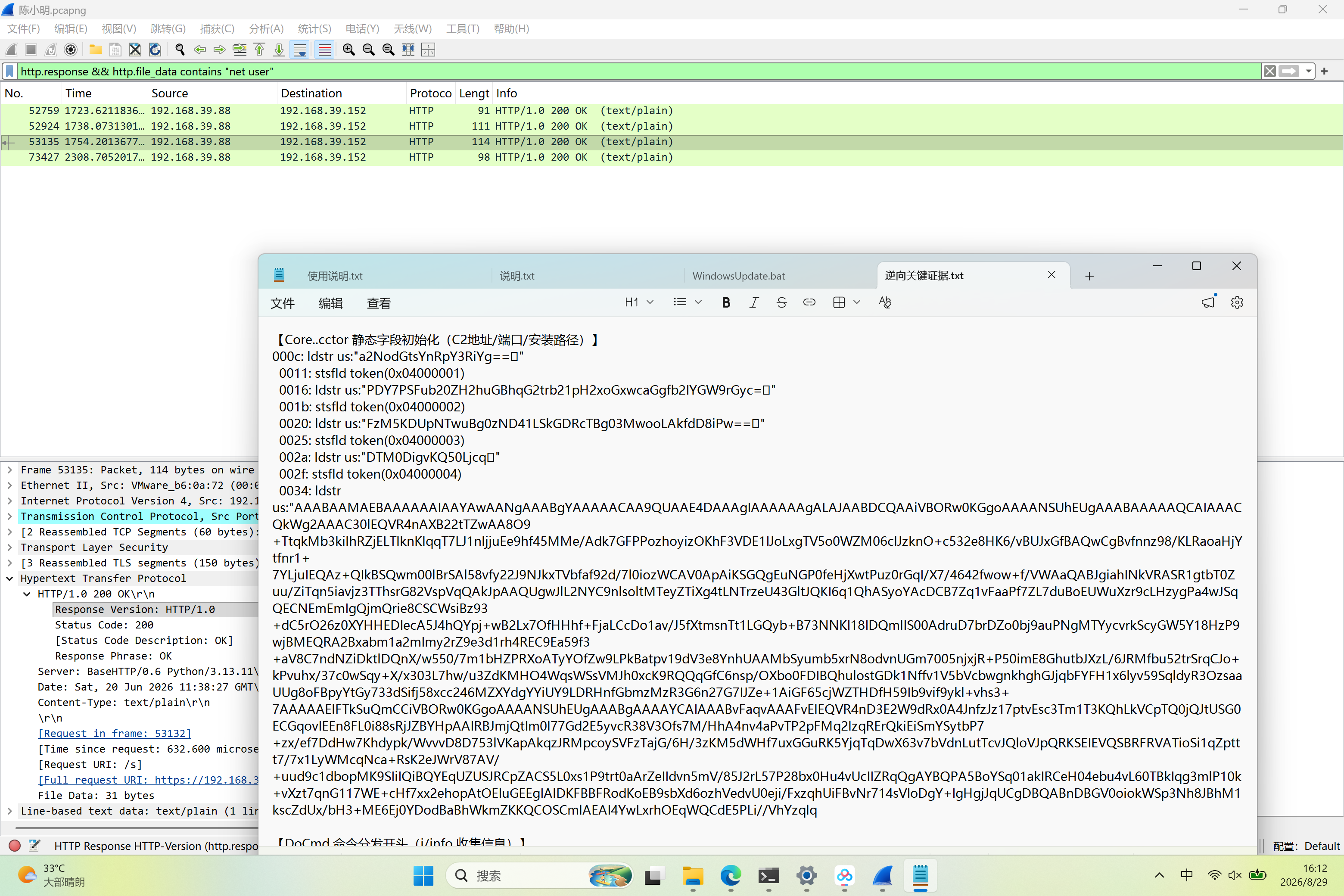Screen dimensions: 1344x896
Task: Click the display filter text field
Action: tap(639, 72)
